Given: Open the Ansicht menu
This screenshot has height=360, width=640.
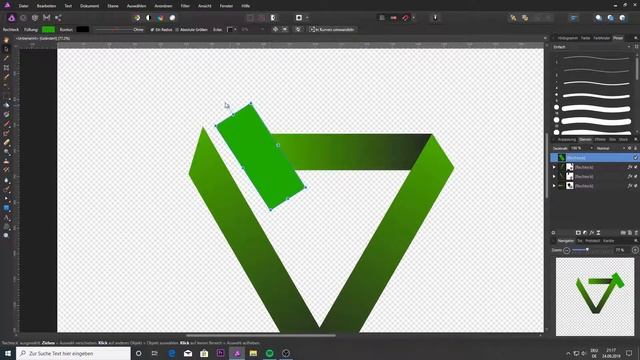Looking at the screenshot, I should point(204,6).
